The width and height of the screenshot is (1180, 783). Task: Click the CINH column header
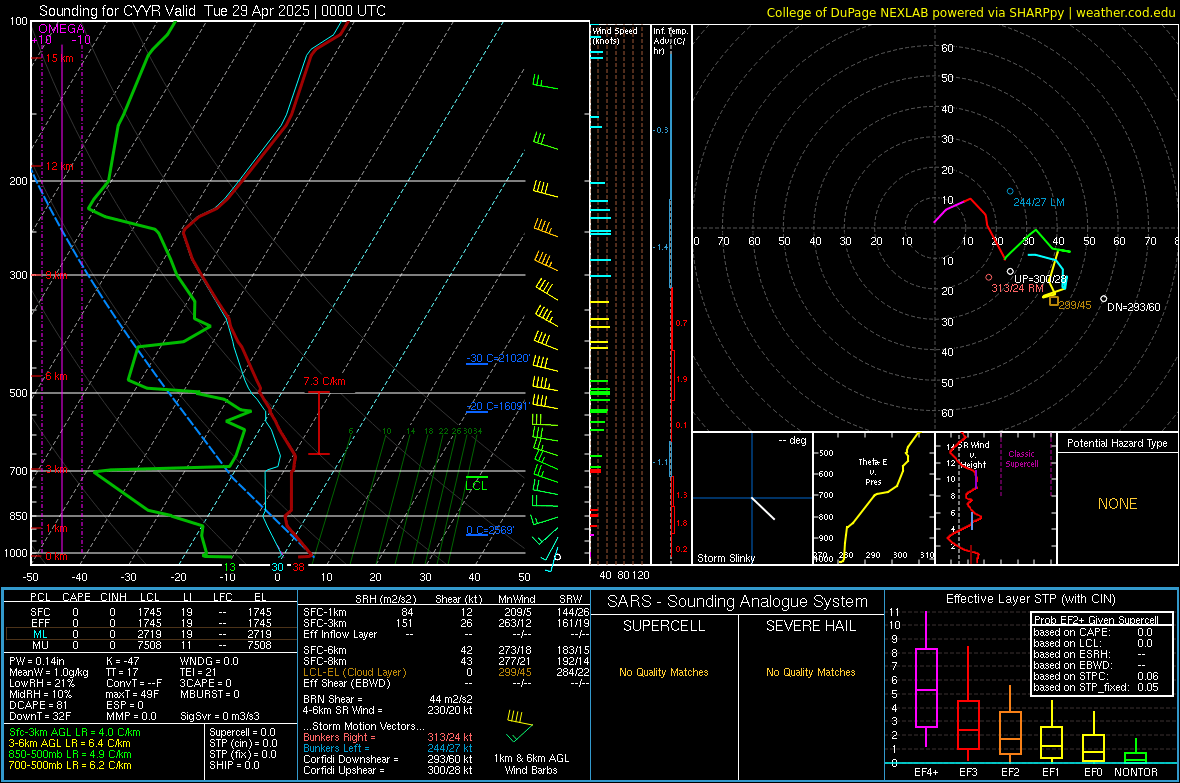(114, 597)
